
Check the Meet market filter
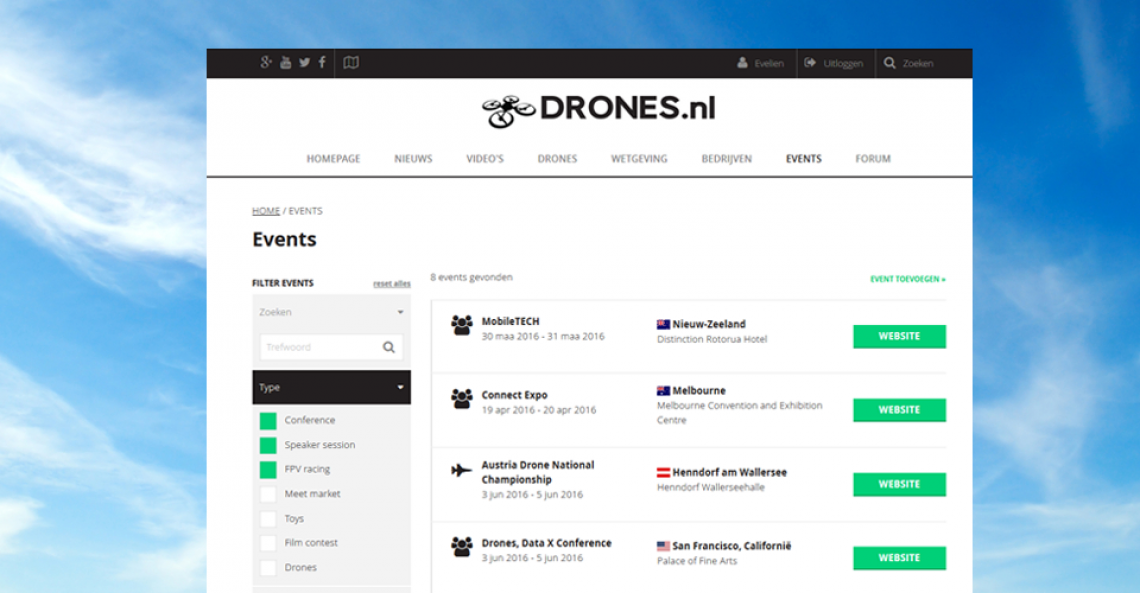click(267, 493)
